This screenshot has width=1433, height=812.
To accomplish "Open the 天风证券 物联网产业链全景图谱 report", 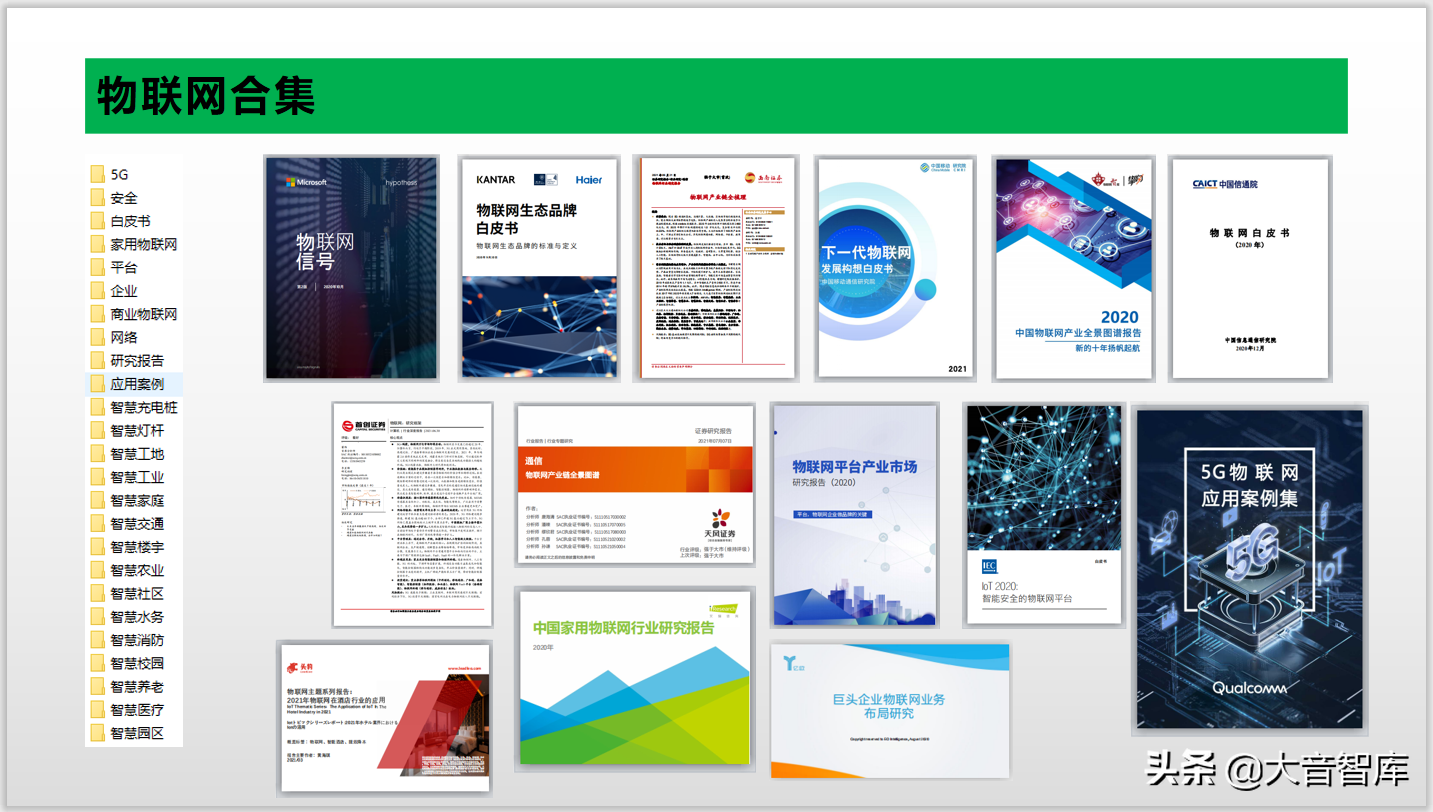I will 634,485.
